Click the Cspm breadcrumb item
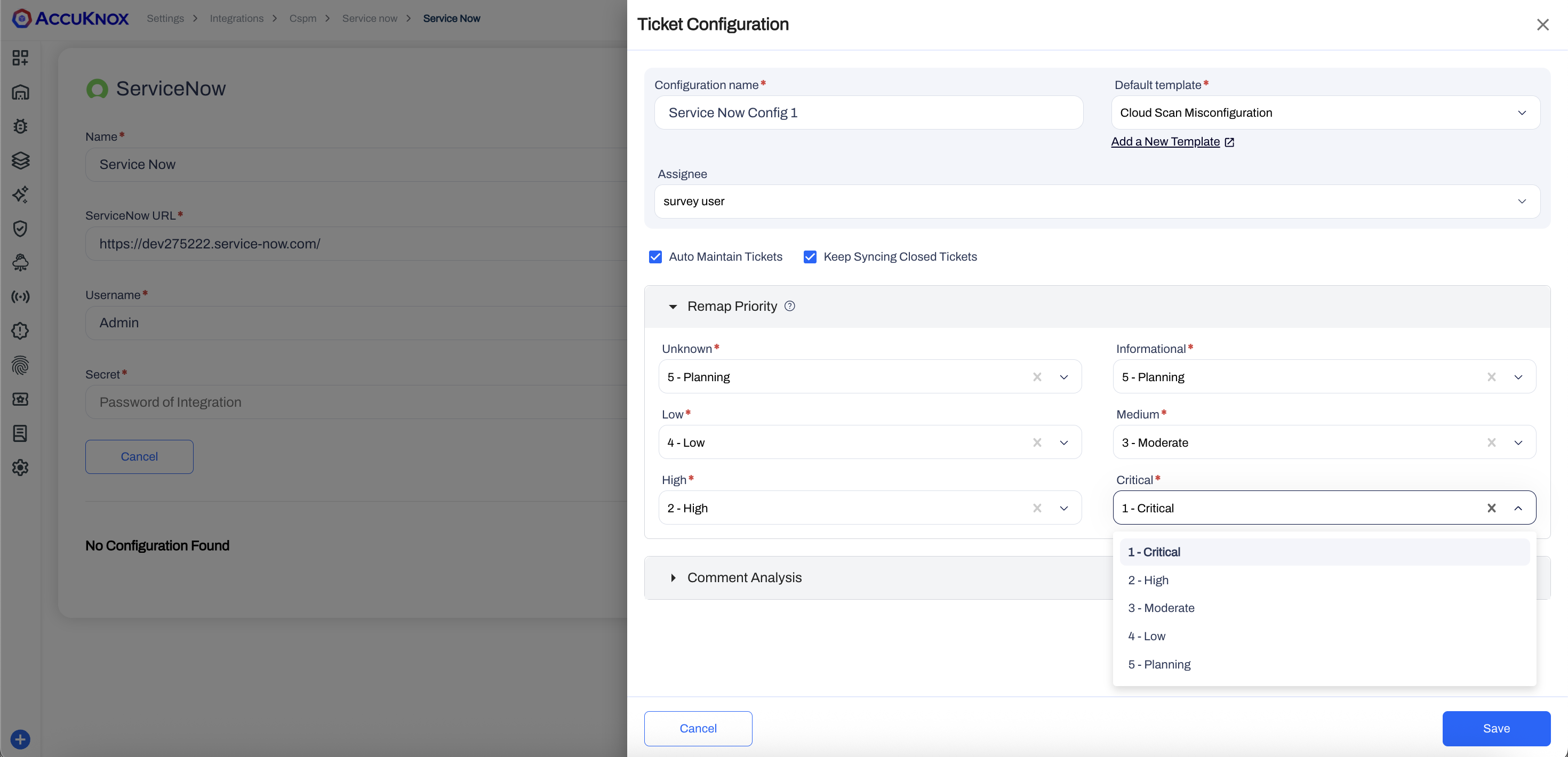1568x757 pixels. pos(303,18)
